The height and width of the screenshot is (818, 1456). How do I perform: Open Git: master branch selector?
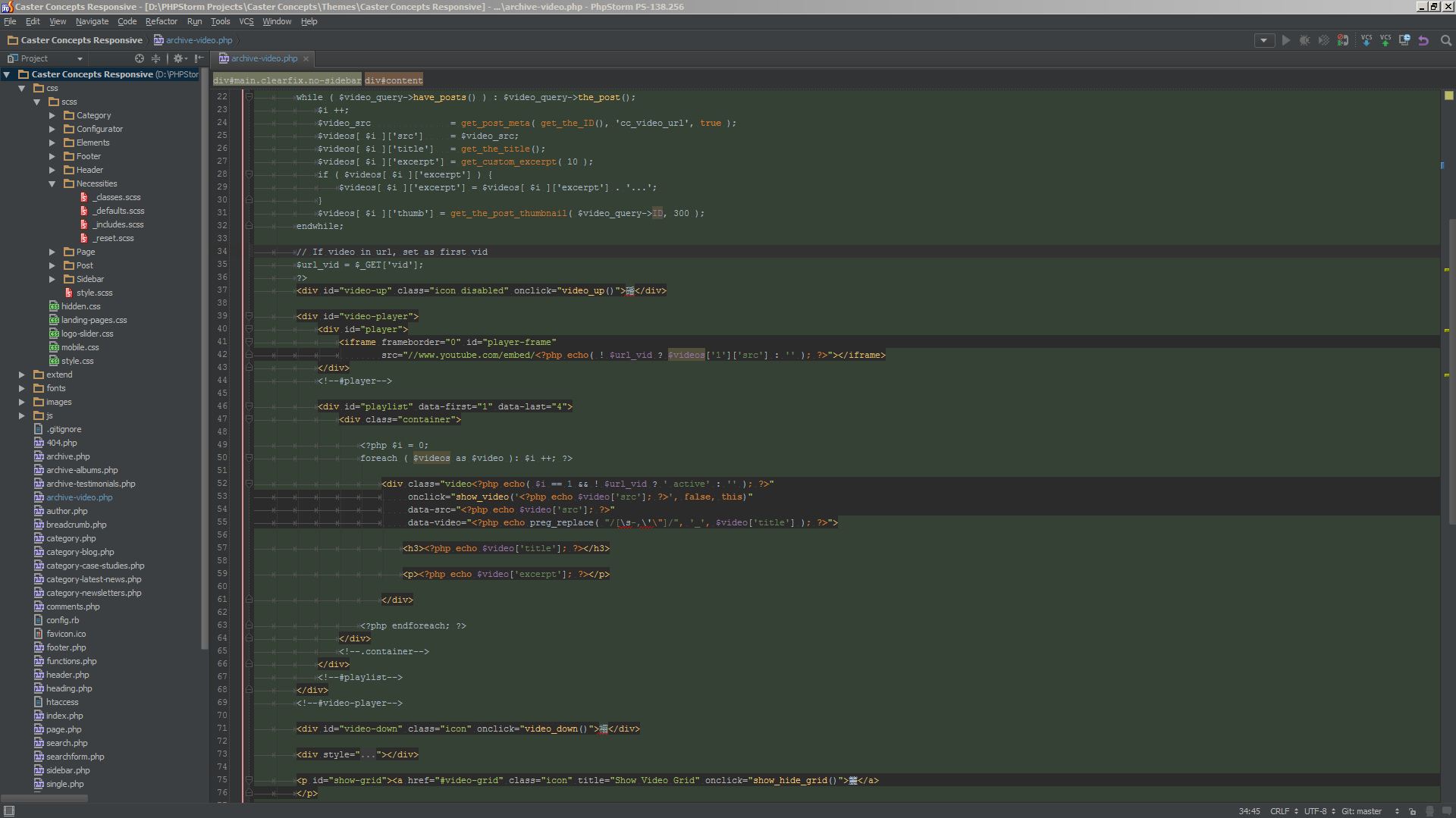tap(1370, 811)
